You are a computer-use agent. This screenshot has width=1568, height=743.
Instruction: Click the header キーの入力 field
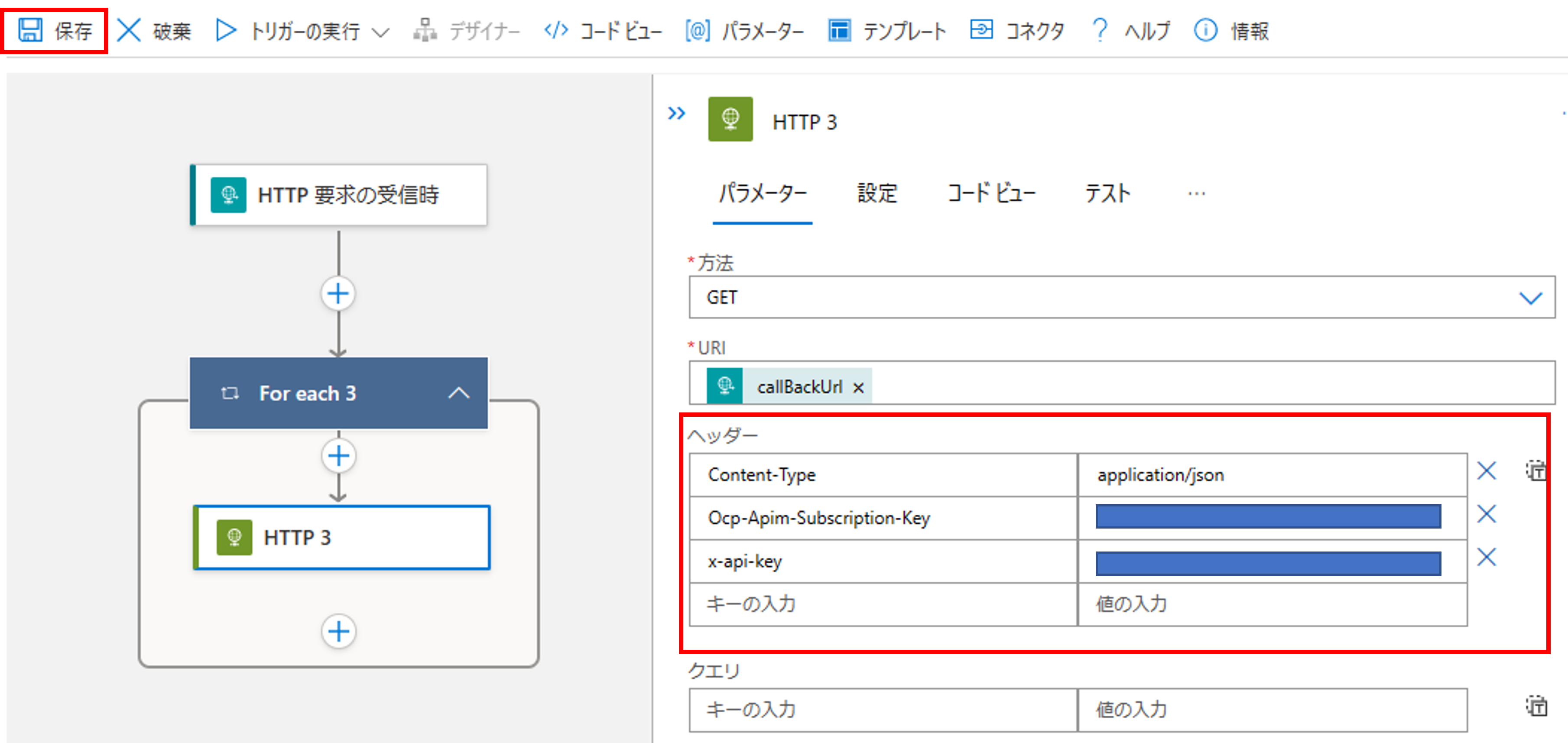coord(883,603)
